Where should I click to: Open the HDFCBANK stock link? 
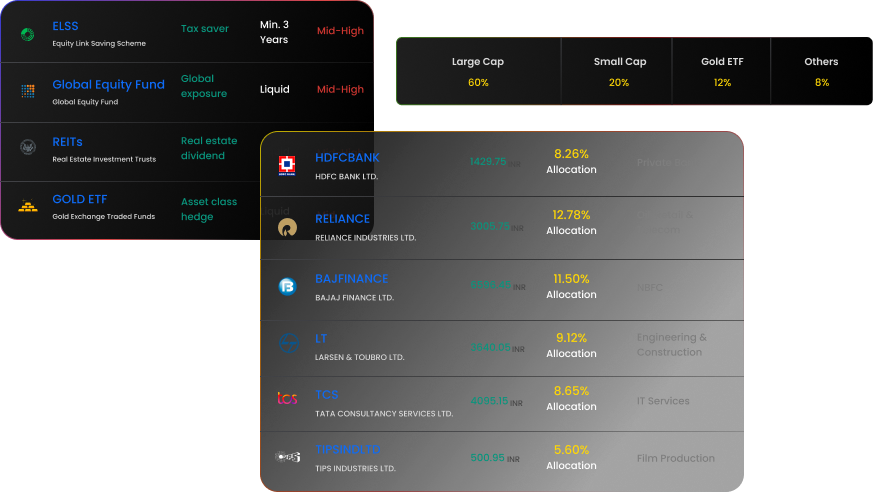(347, 158)
